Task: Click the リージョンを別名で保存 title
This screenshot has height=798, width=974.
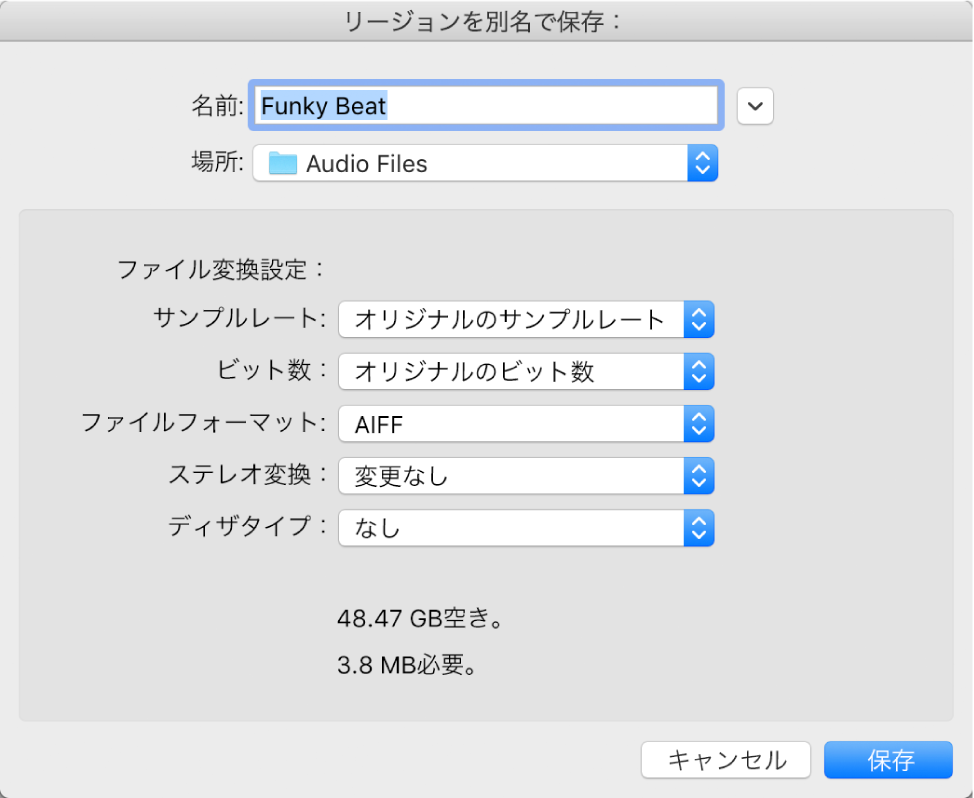Action: tap(482, 22)
